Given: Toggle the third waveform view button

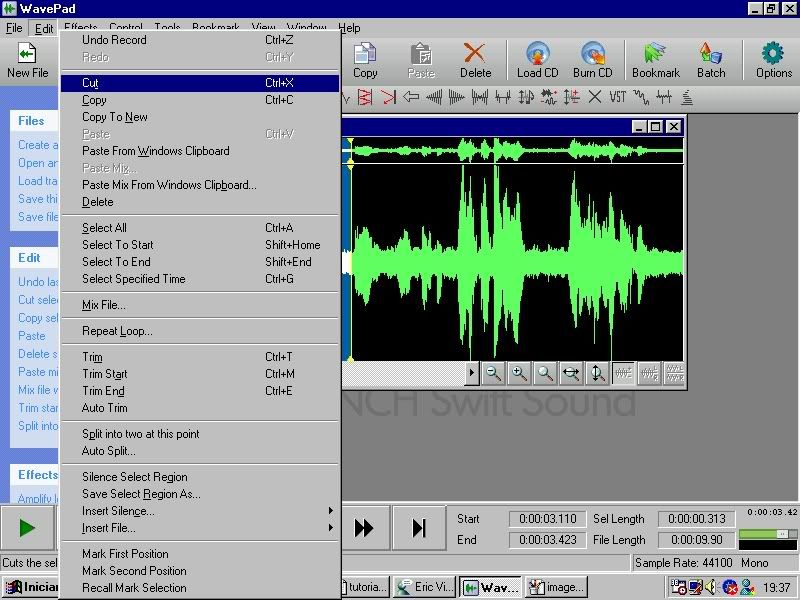Looking at the screenshot, I should point(675,374).
